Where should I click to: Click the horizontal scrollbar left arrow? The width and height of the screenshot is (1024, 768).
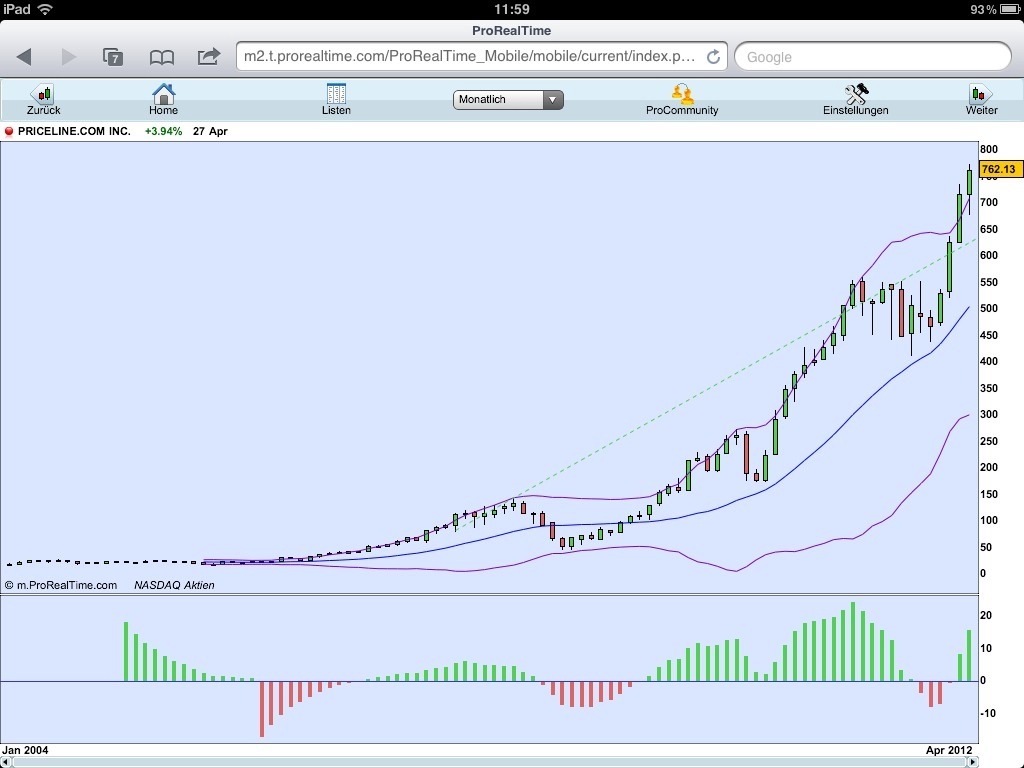6,762
